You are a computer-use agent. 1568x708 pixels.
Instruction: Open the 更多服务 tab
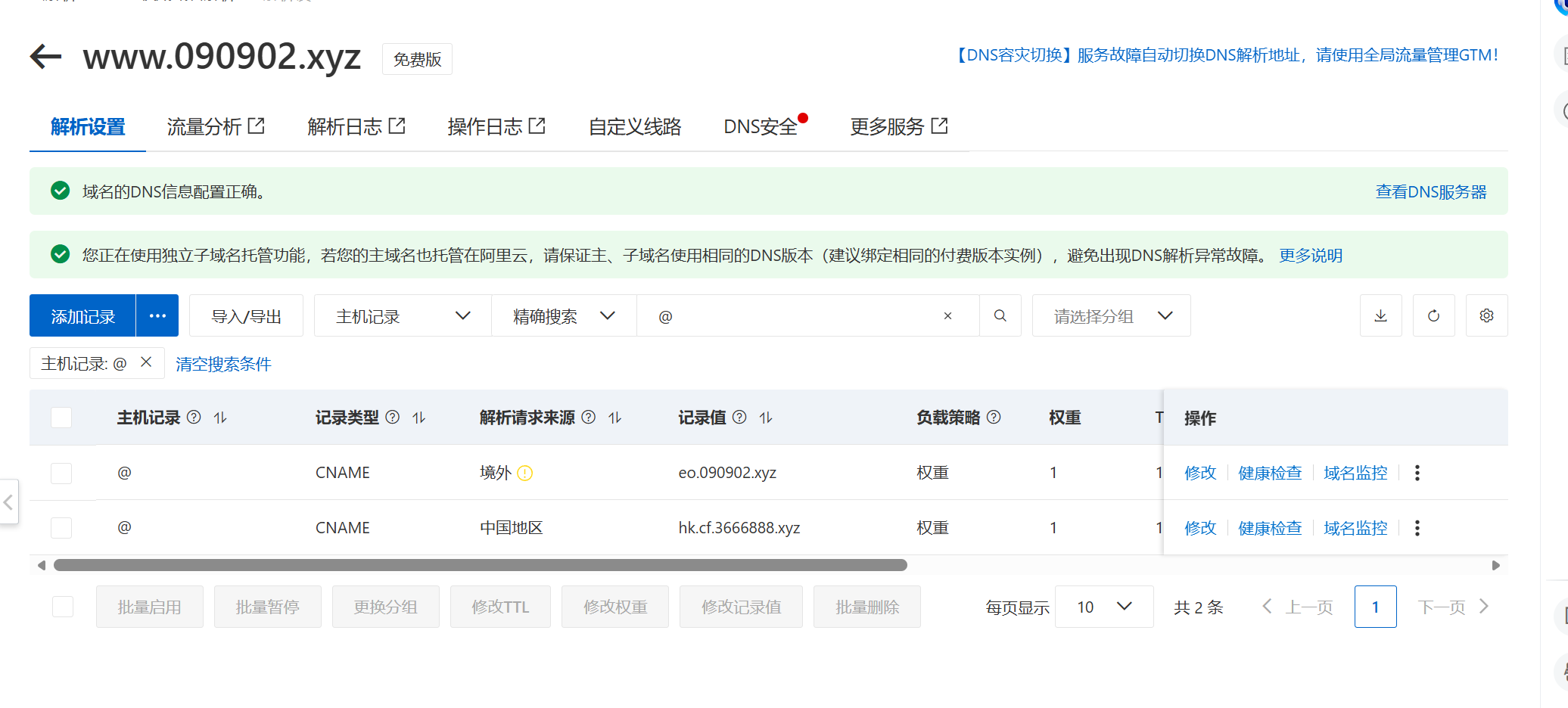pos(899,126)
